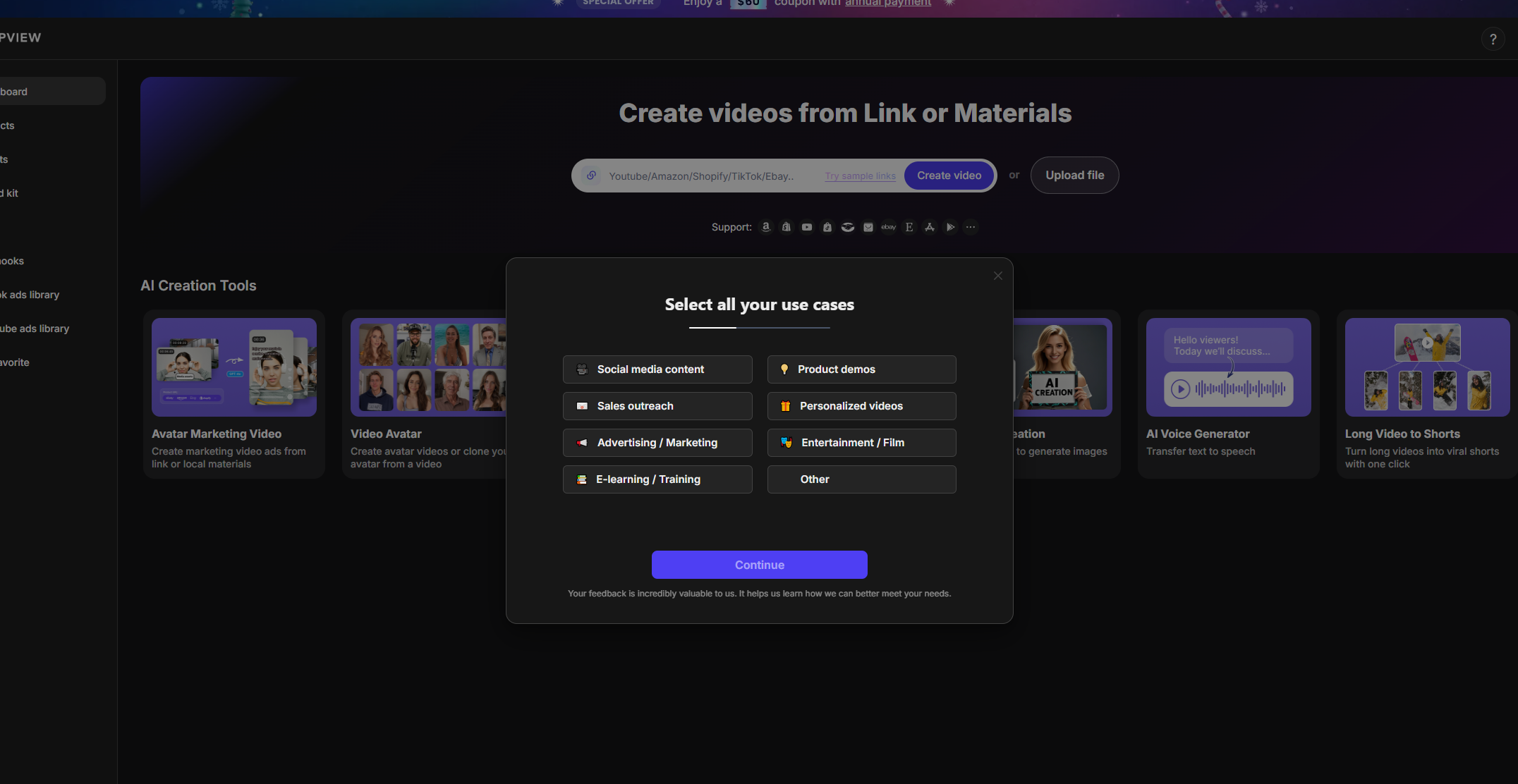The image size is (1518, 784).
Task: Select the Social media content option
Action: [657, 369]
